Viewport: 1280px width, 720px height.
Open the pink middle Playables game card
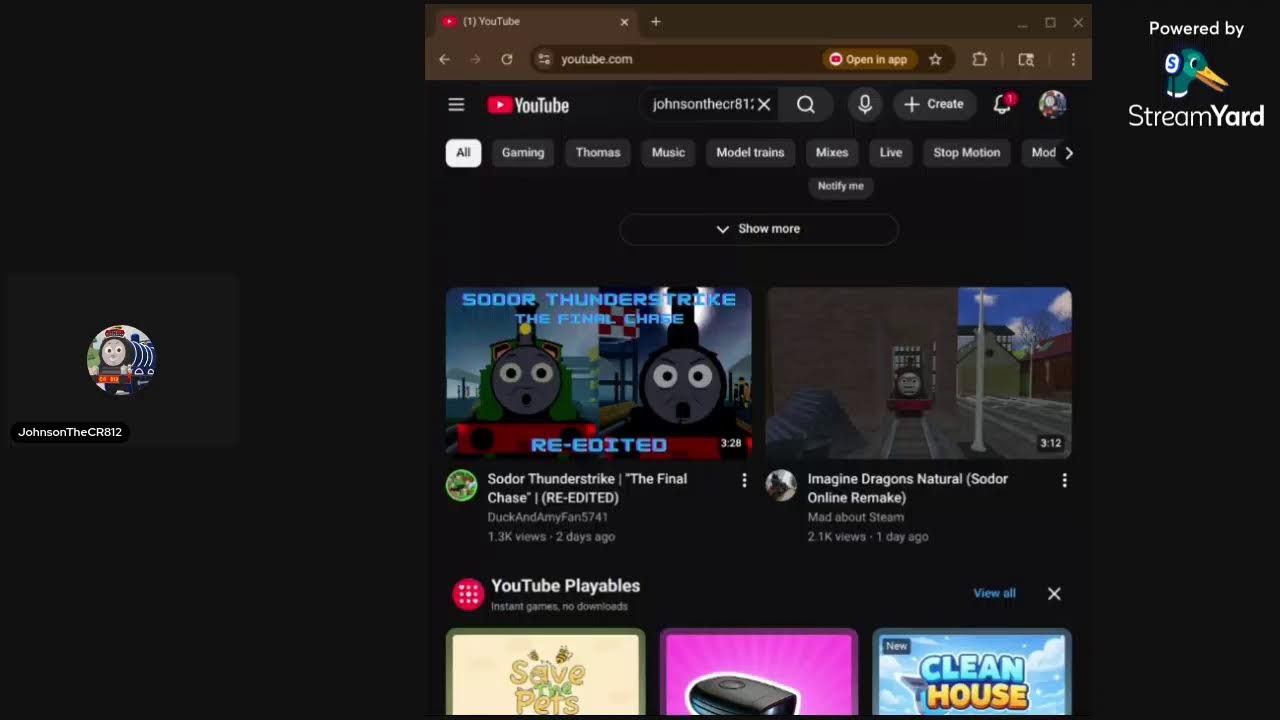point(759,672)
